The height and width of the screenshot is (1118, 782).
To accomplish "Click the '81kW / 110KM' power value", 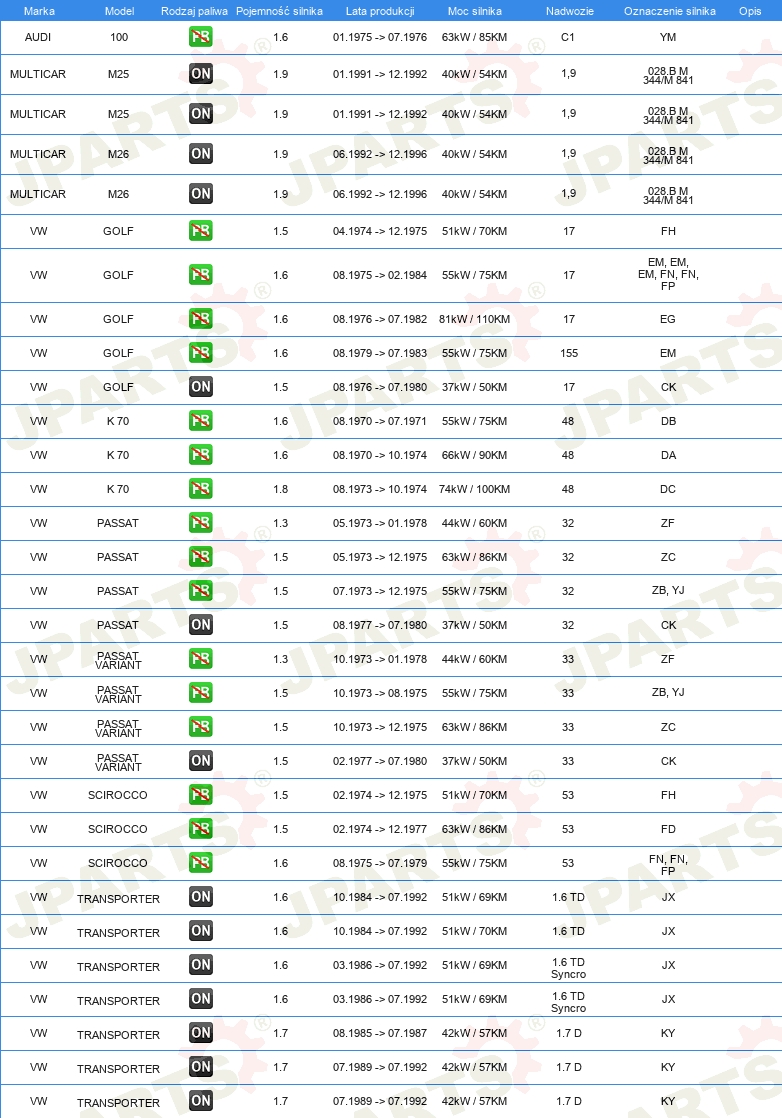I will click(x=474, y=319).
